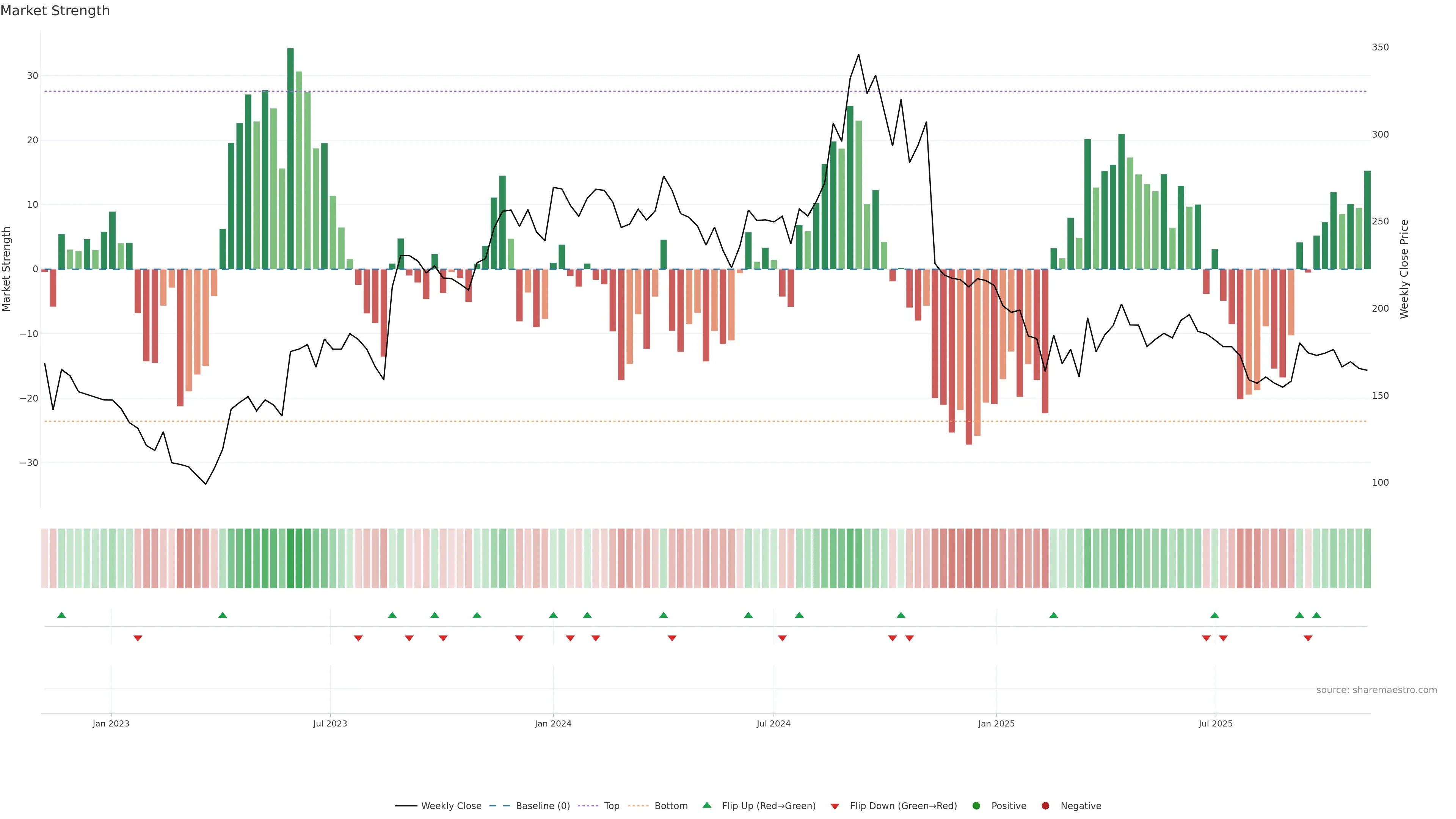Click the Market Strength chart title
This screenshot has width=1456, height=819.
coord(55,11)
